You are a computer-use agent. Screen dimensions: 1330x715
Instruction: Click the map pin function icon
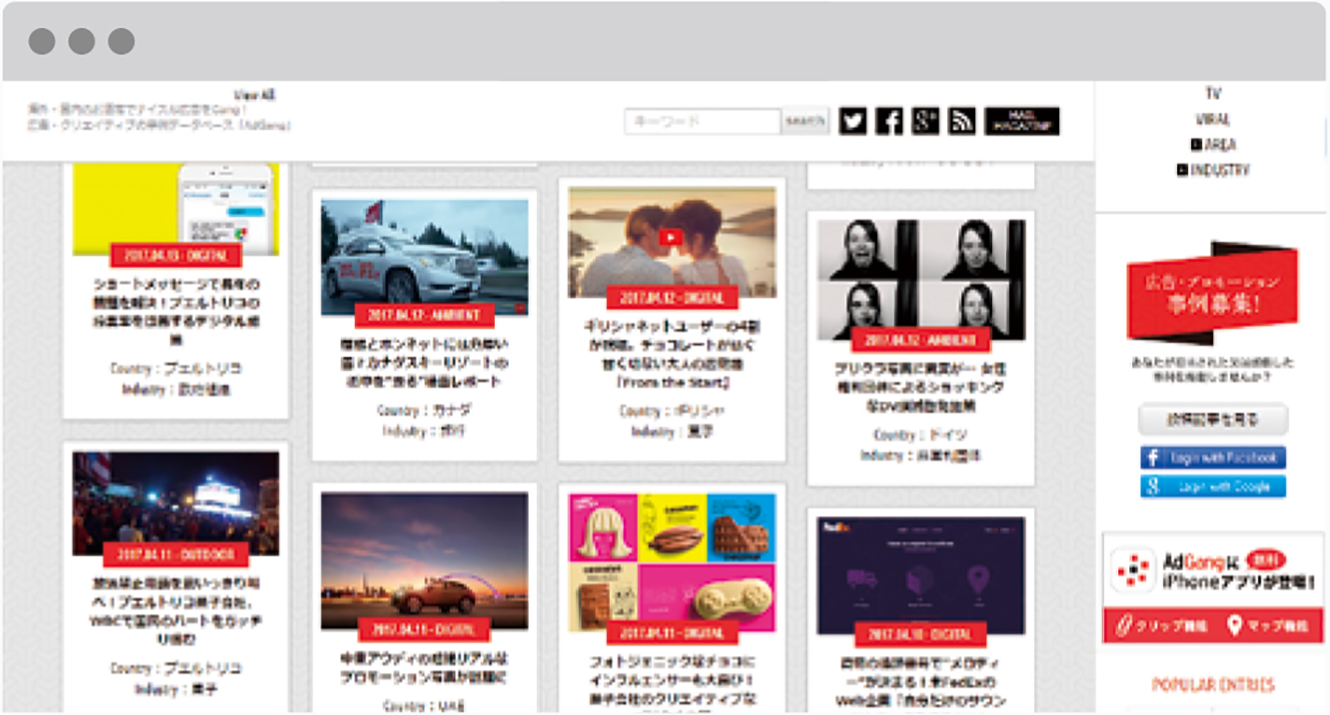1234,626
